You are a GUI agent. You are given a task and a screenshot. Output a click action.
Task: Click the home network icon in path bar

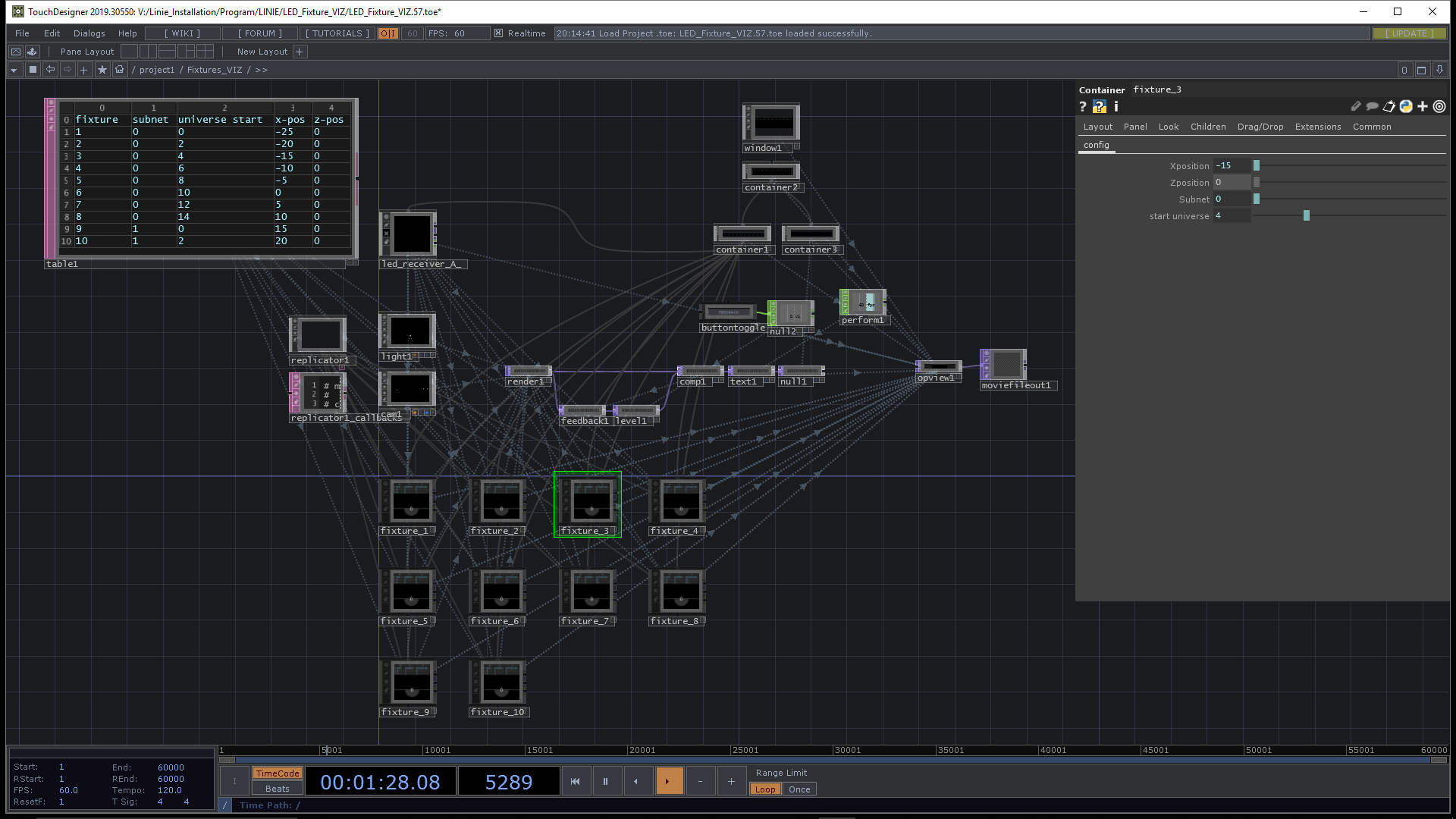click(120, 70)
